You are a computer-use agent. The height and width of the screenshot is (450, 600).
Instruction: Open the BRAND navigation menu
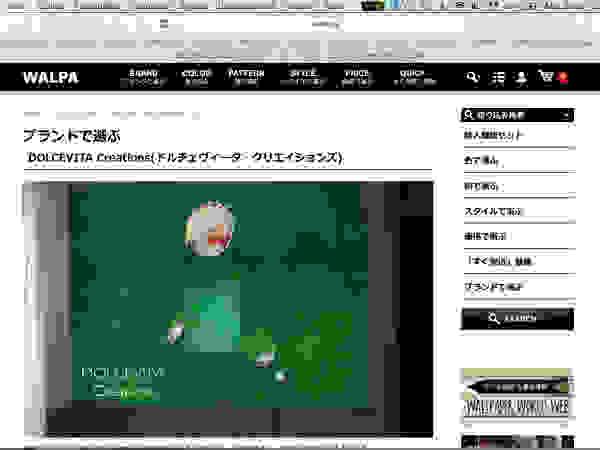[143, 77]
